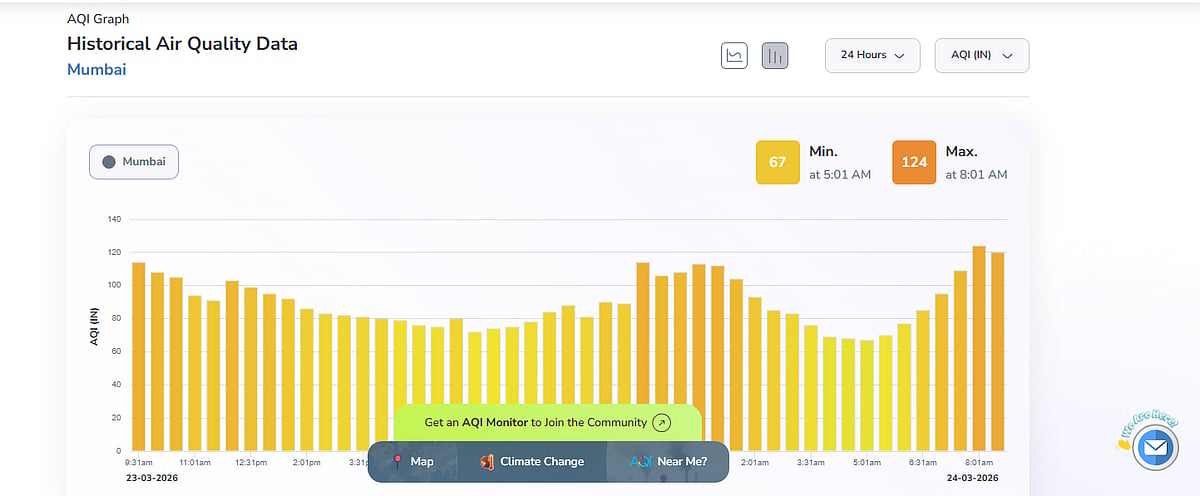Select the bar above 2:01pm label

pos(307,380)
